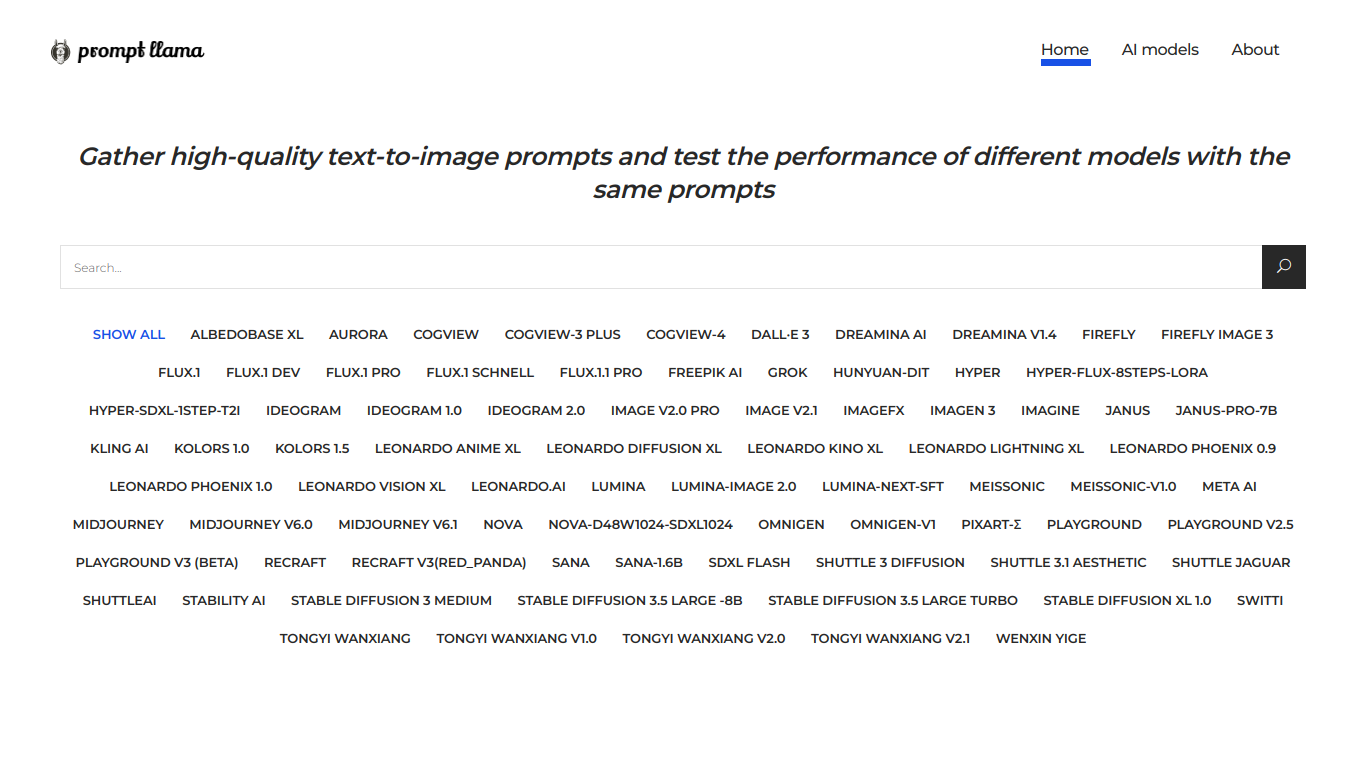The width and height of the screenshot is (1366, 768).
Task: Filter by FLUX.1 DEV
Action: click(263, 373)
